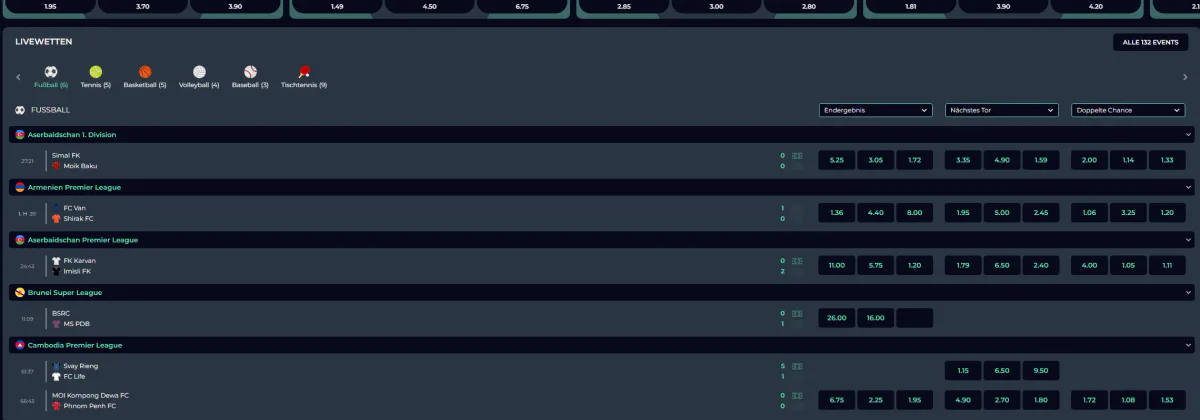Click the MOI Kompong Dewa FC team name
Image resolution: width=1200 pixels, height=420 pixels.
point(90,396)
